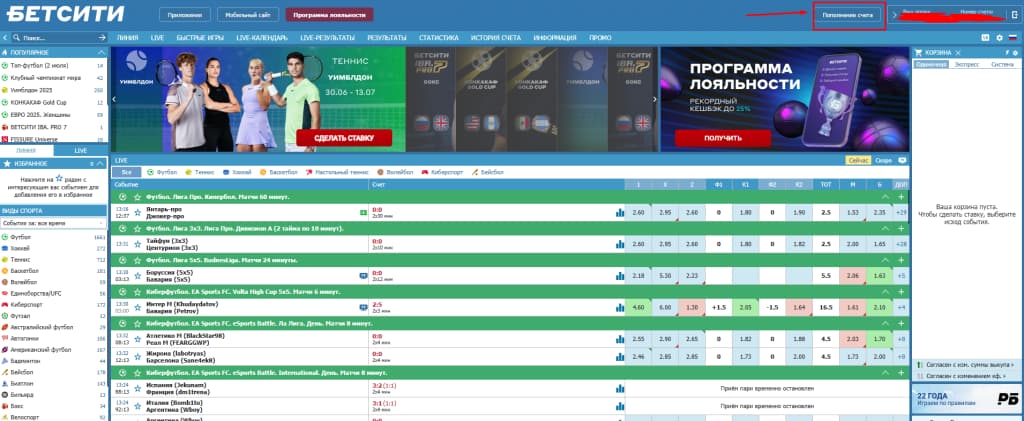Click the green field icon for Янтарь-про match
1024x421 pixels.
coord(363,213)
